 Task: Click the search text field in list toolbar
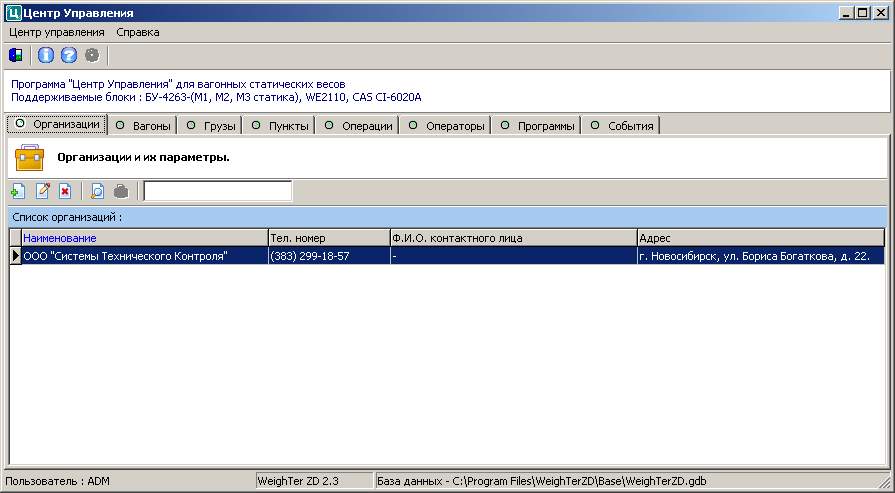click(x=218, y=191)
